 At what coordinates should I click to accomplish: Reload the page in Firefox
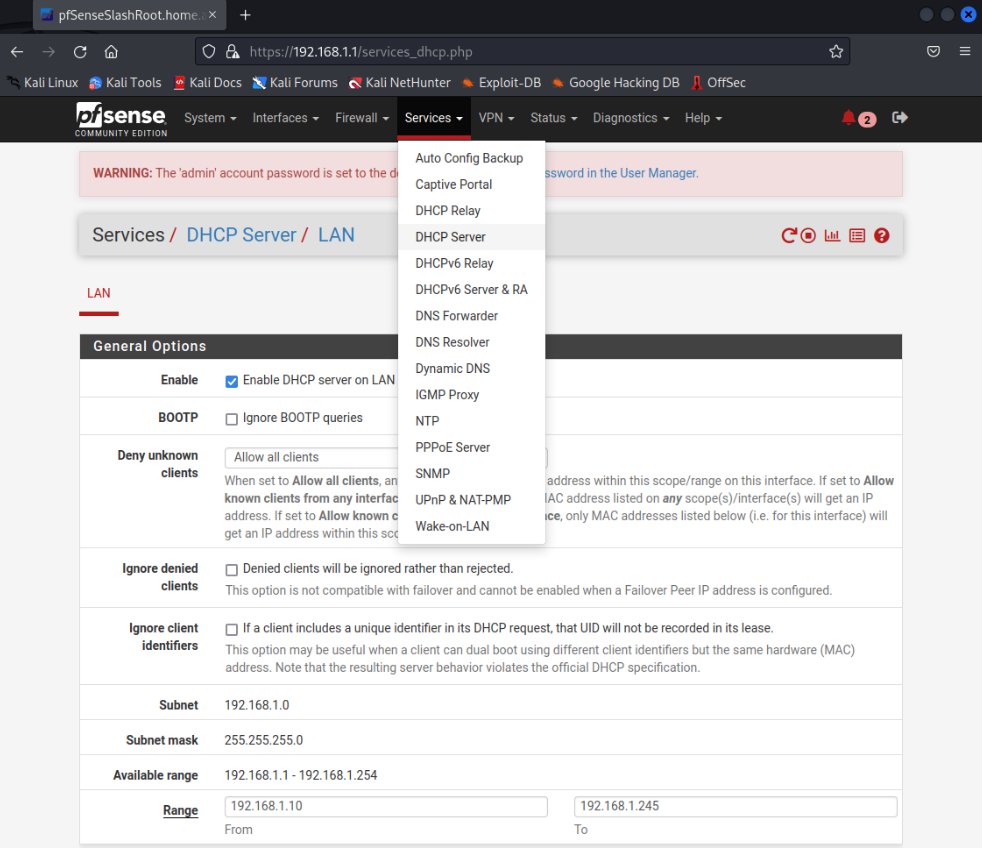tap(80, 51)
